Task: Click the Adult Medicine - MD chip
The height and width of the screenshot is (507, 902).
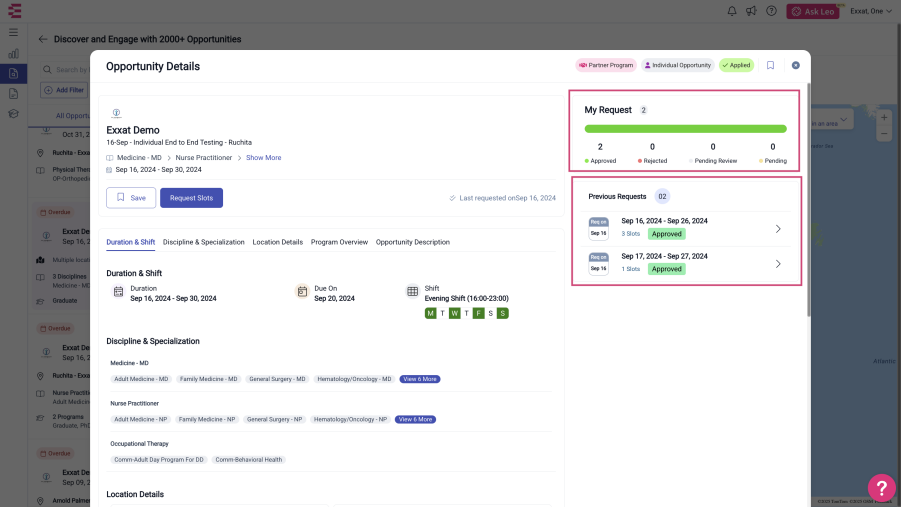Action: pos(141,379)
